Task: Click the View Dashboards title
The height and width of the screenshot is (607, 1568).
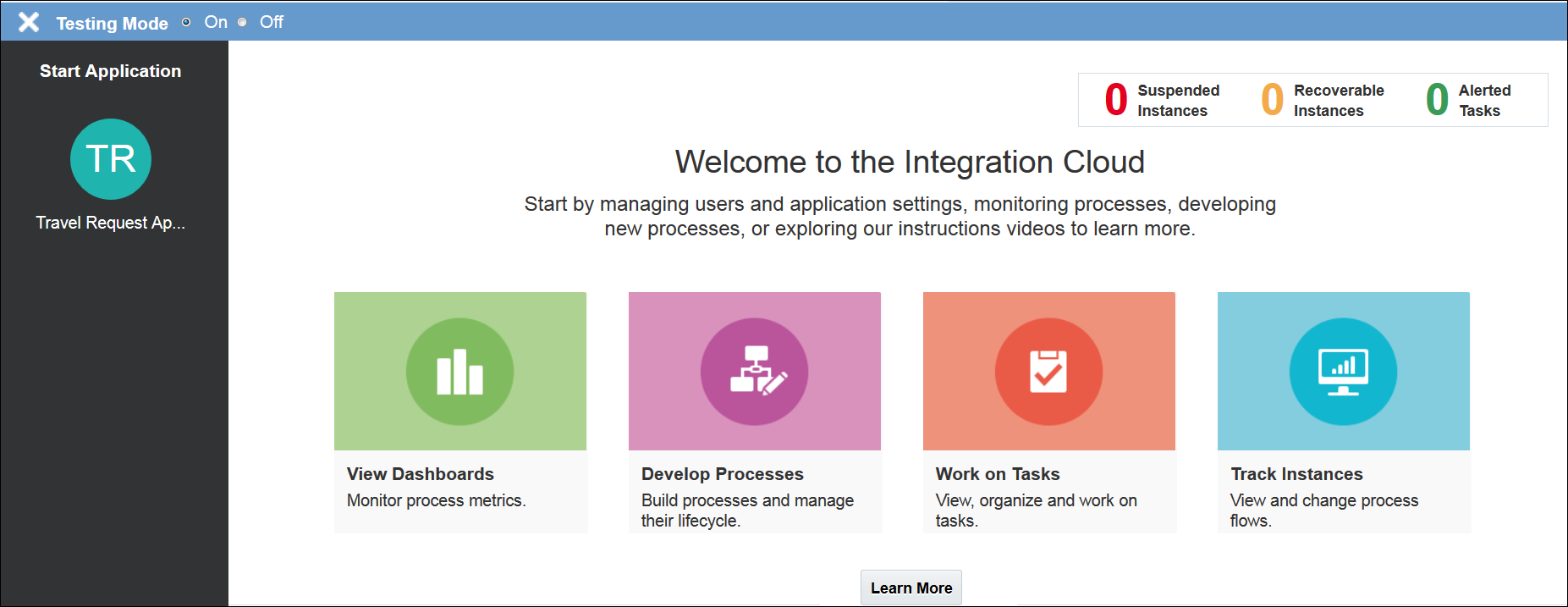Action: pos(421,474)
